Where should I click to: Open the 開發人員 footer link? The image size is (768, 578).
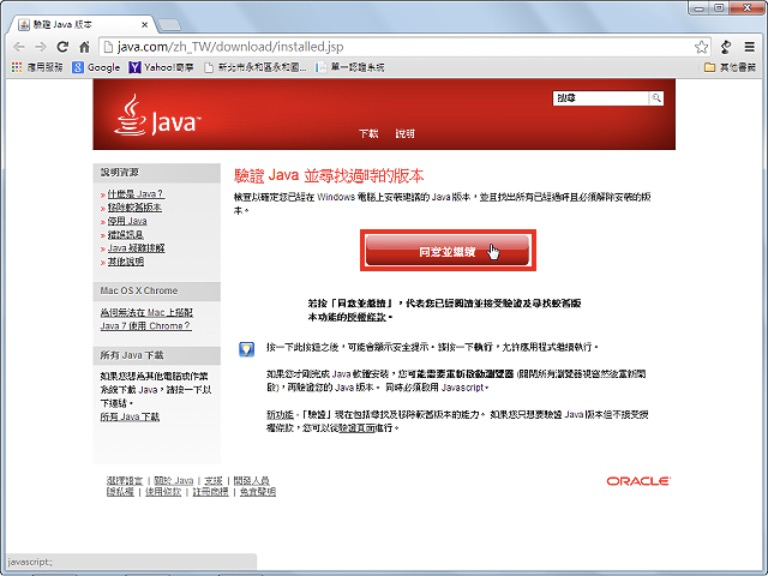point(251,481)
